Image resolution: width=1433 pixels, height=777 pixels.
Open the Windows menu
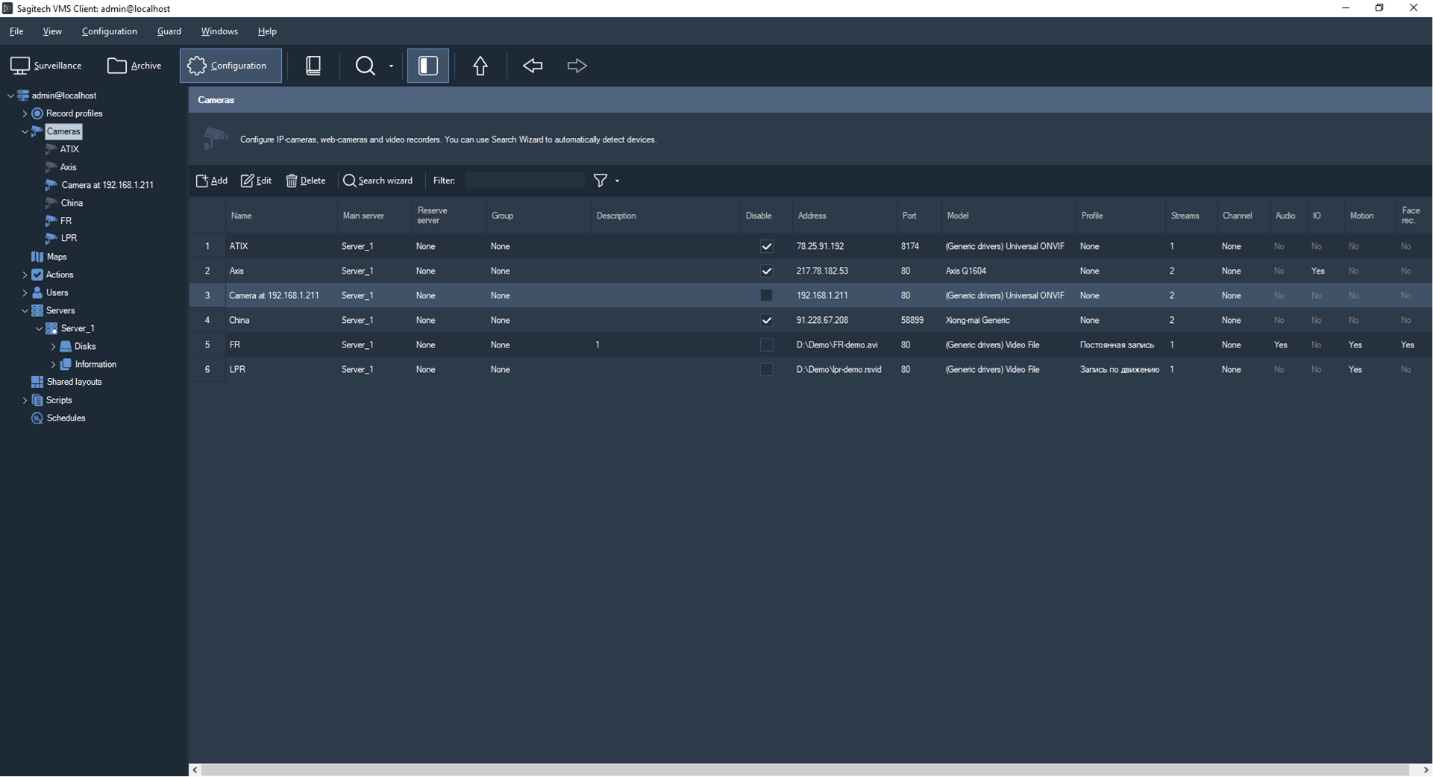(219, 32)
